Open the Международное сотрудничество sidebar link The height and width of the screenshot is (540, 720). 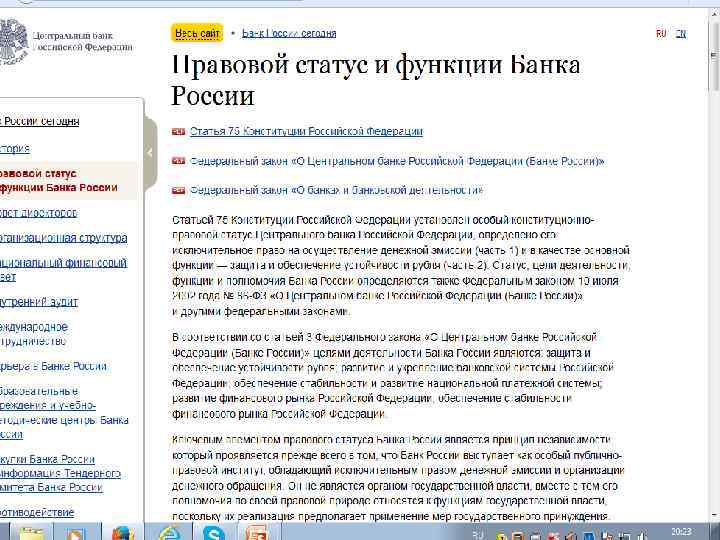tap(34, 334)
